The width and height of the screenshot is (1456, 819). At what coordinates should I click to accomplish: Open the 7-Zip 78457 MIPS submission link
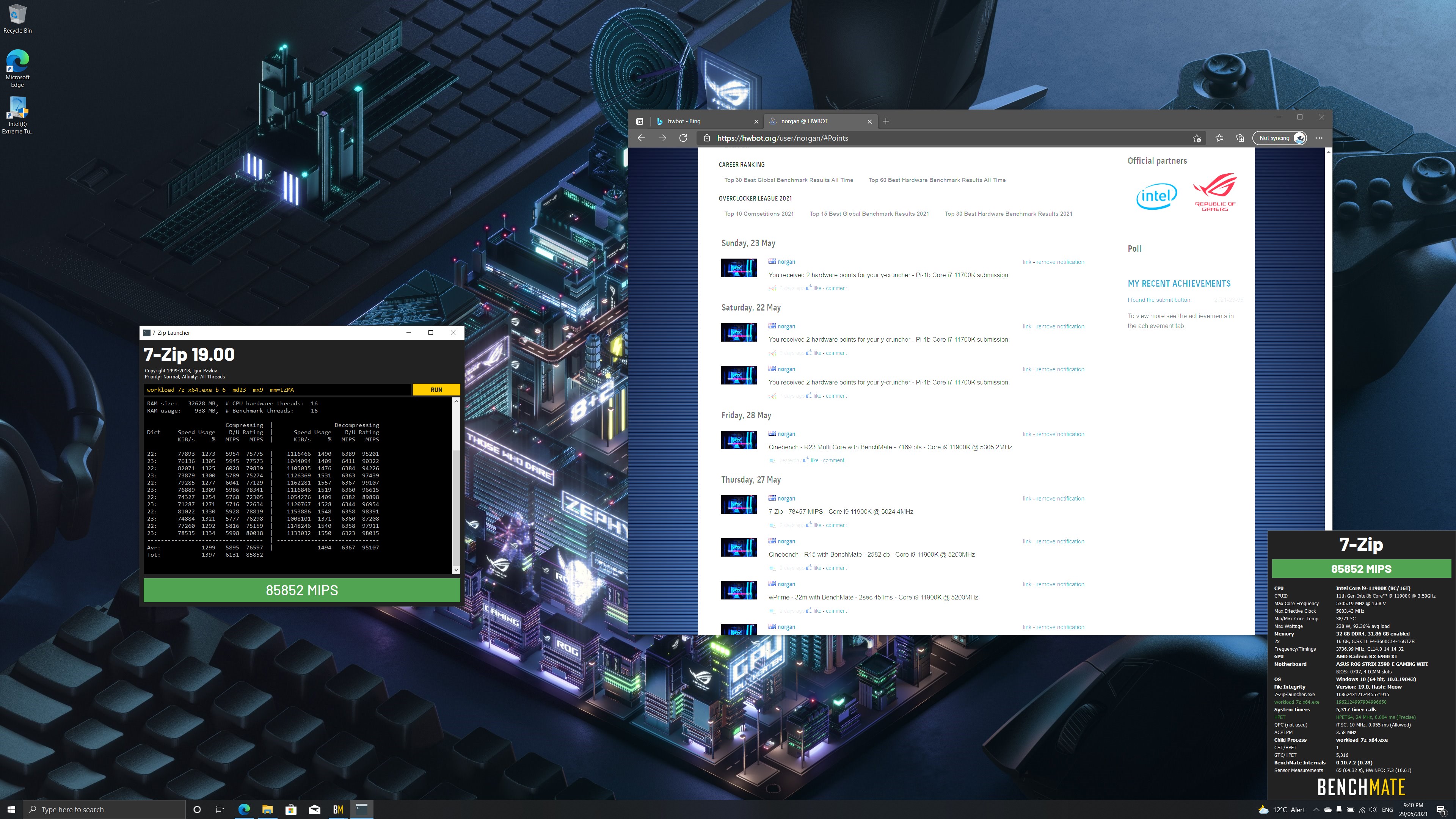841,511
